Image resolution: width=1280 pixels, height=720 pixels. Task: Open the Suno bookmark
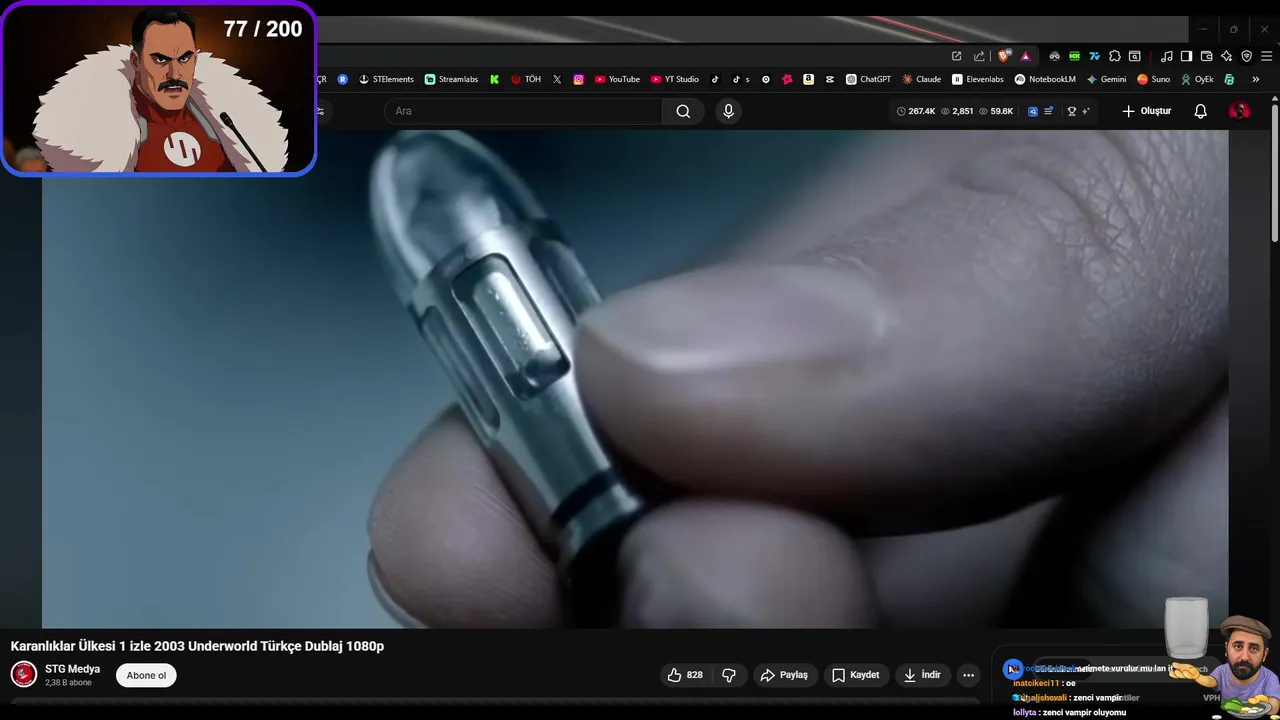1153,79
